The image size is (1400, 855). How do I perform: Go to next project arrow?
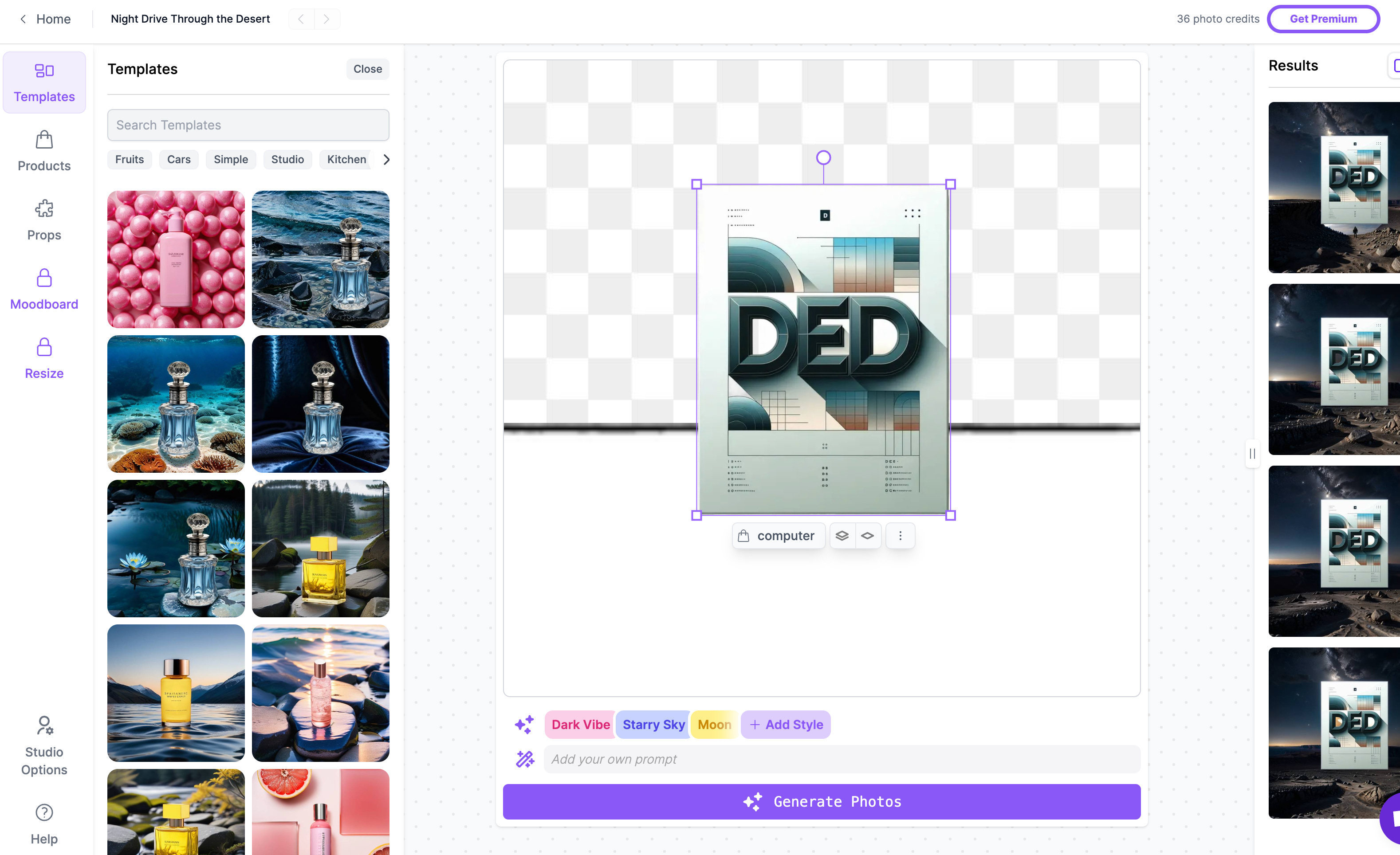326,19
